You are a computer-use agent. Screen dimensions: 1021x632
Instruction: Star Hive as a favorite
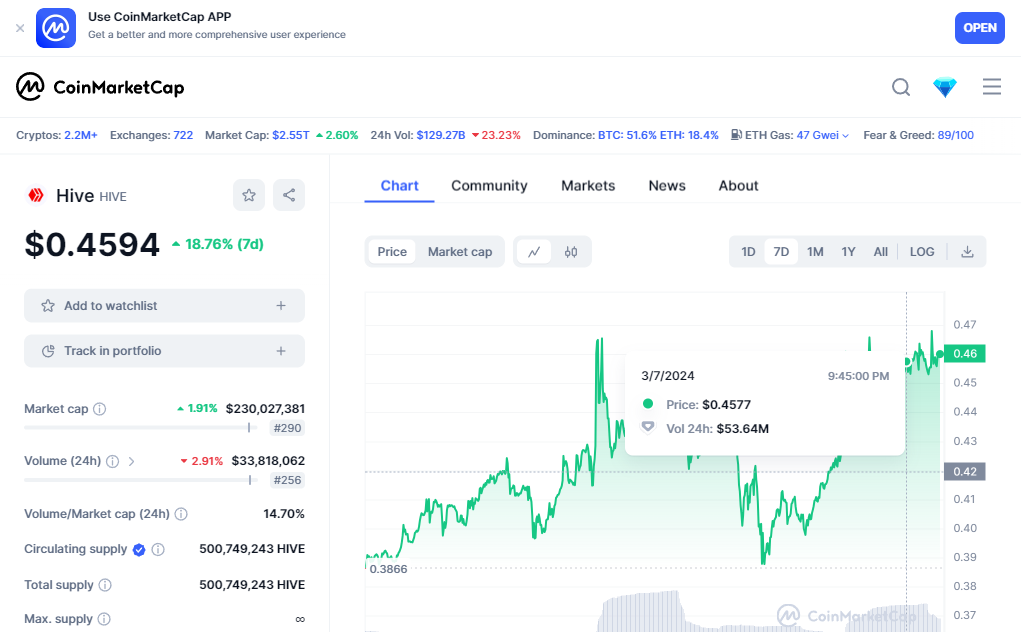(x=249, y=195)
